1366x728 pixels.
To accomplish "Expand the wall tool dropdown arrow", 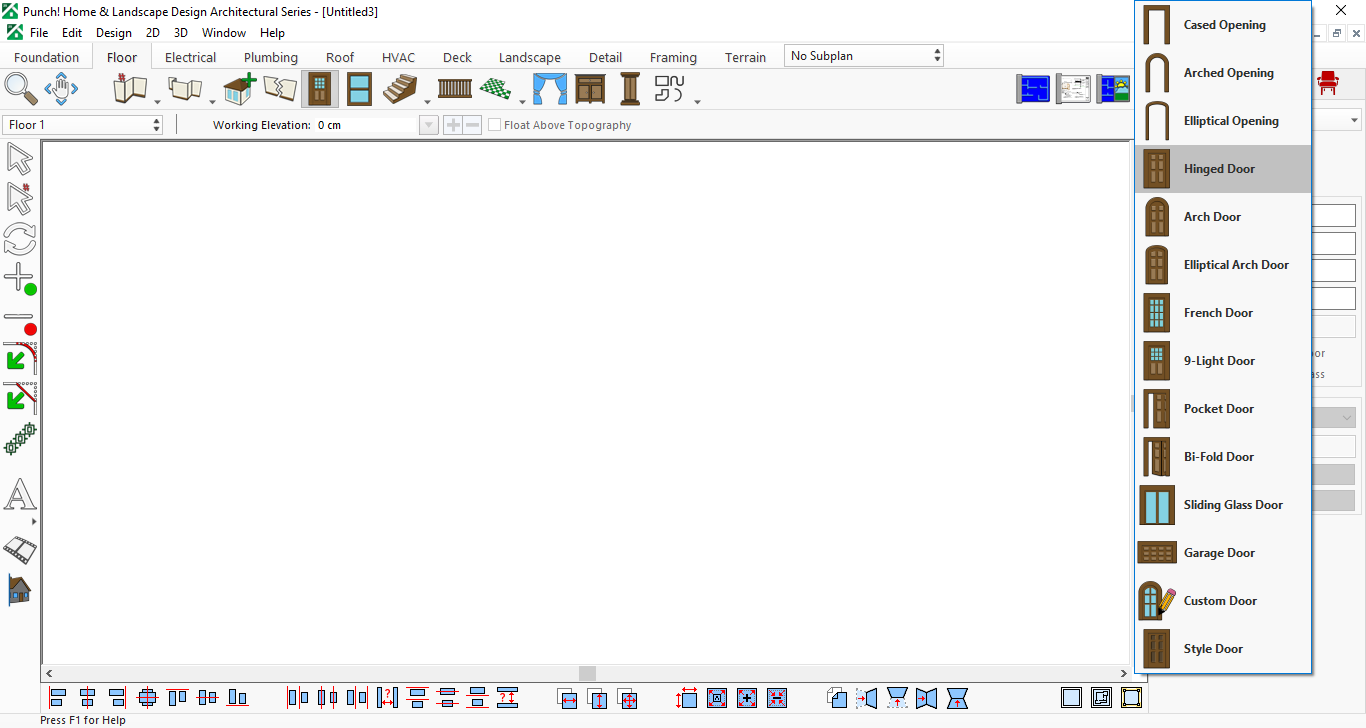I will (157, 101).
